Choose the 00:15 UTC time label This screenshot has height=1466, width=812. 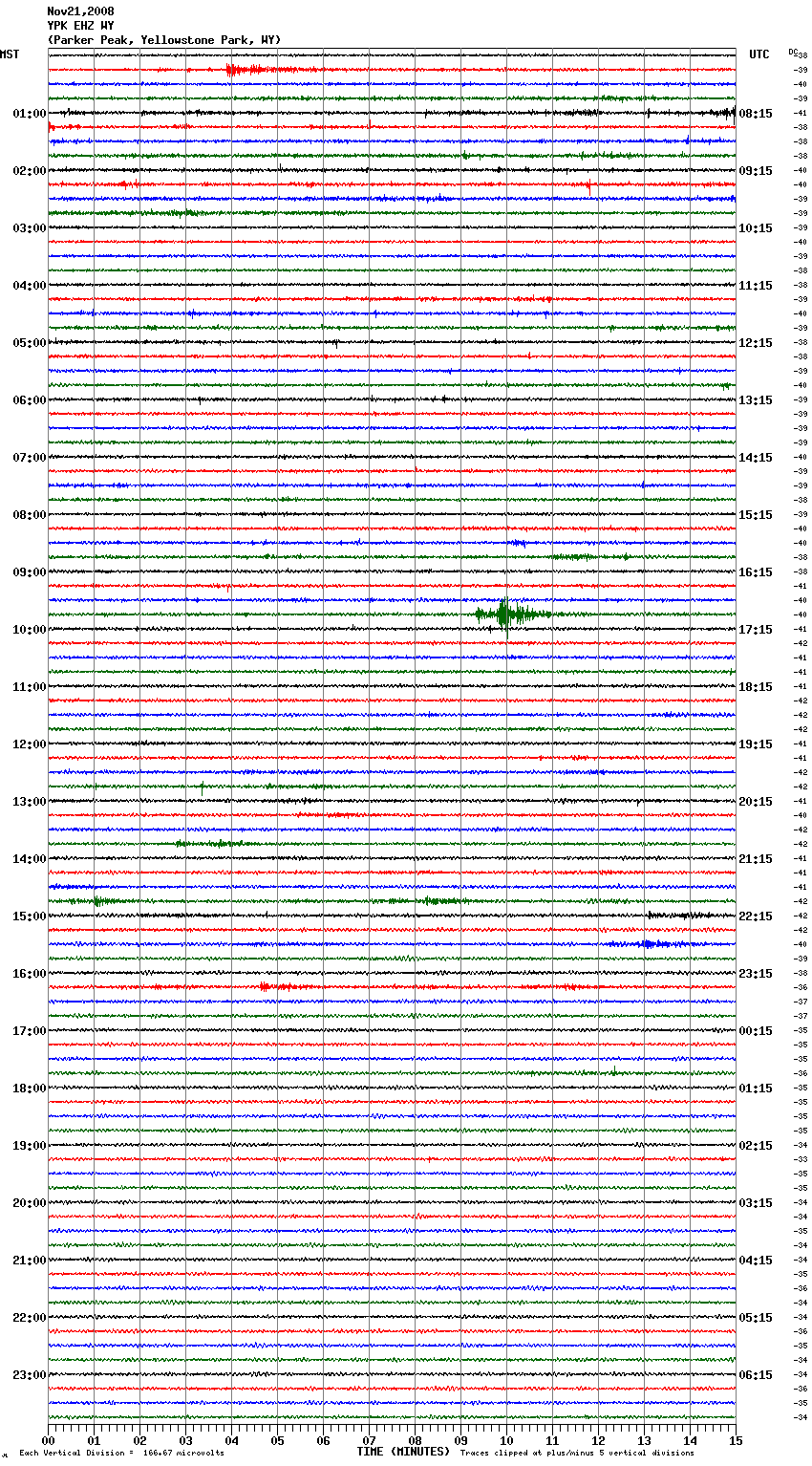(756, 1031)
